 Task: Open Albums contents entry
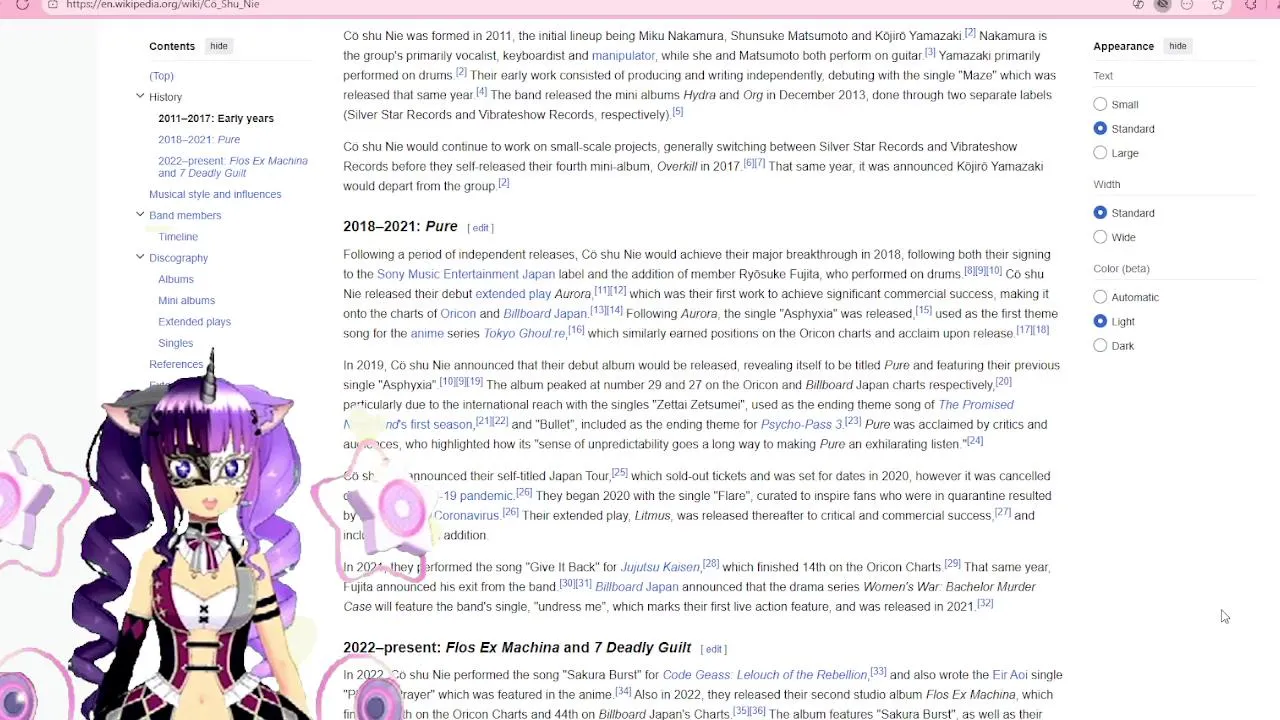[176, 279]
